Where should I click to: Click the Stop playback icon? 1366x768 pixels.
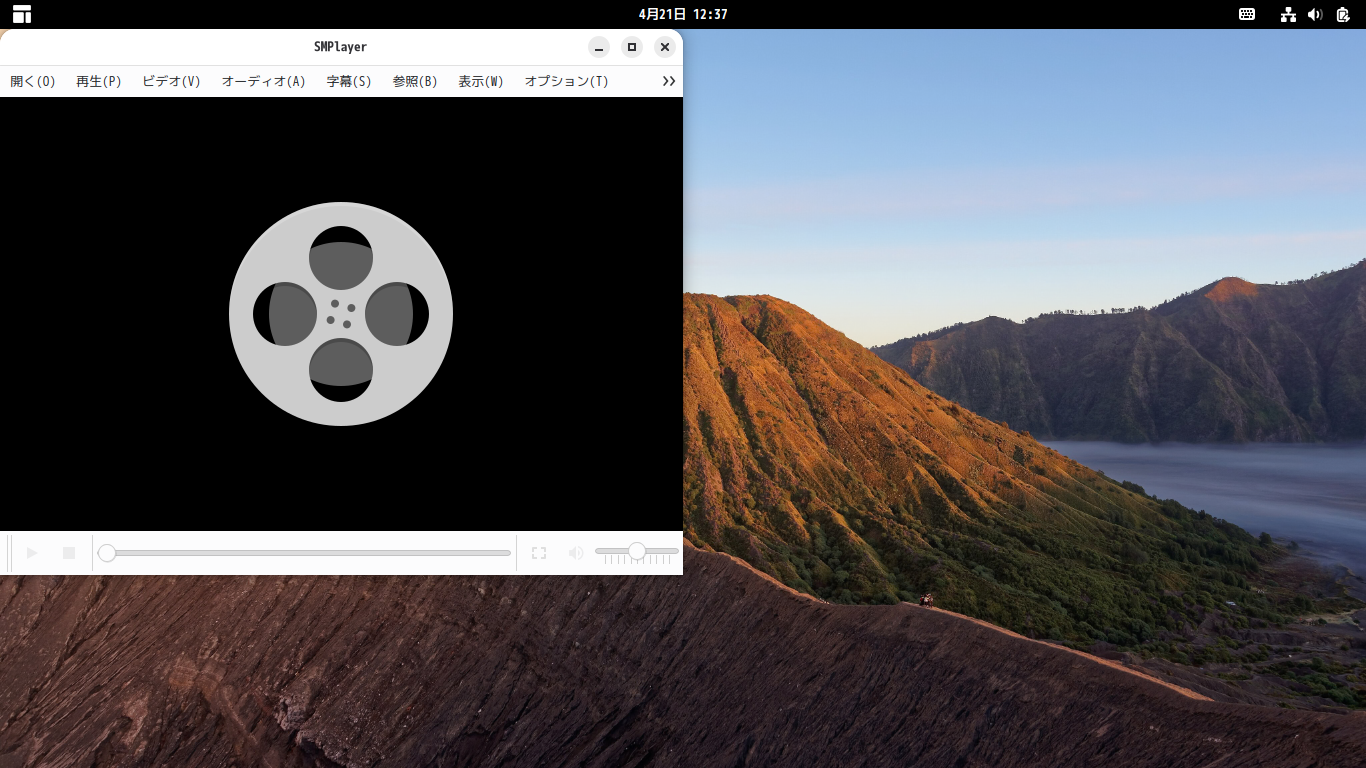pos(67,552)
